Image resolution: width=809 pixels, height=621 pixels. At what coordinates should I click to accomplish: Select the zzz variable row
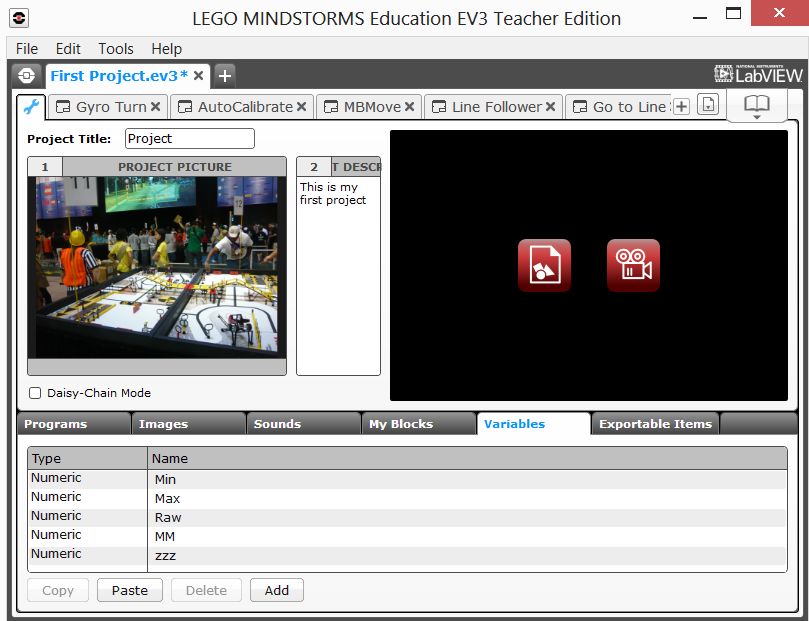pyautogui.click(x=408, y=555)
